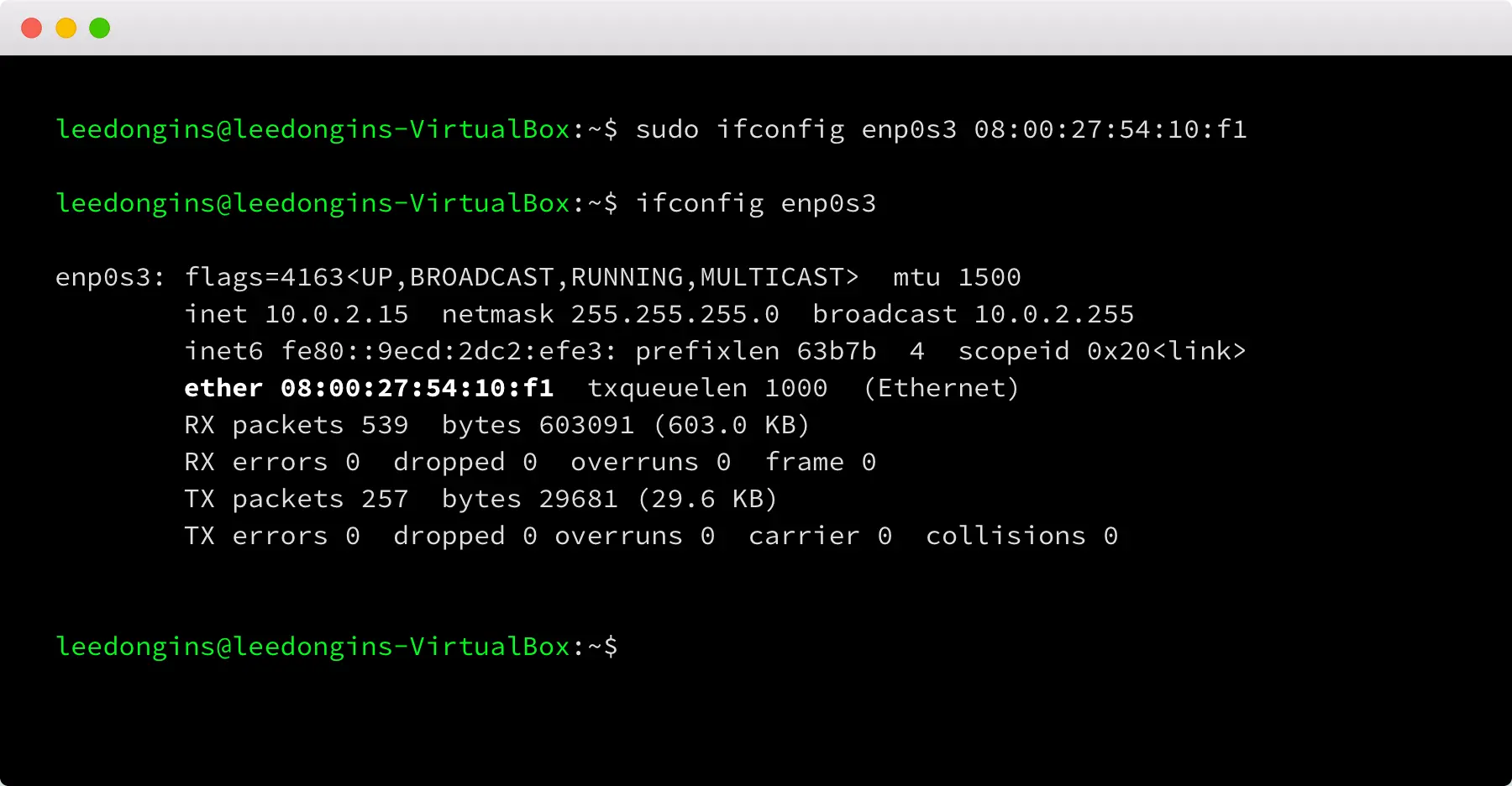Select the MAC address 08:00:27:54:10:f1 in the command
The image size is (1512, 786).
coord(1109,129)
